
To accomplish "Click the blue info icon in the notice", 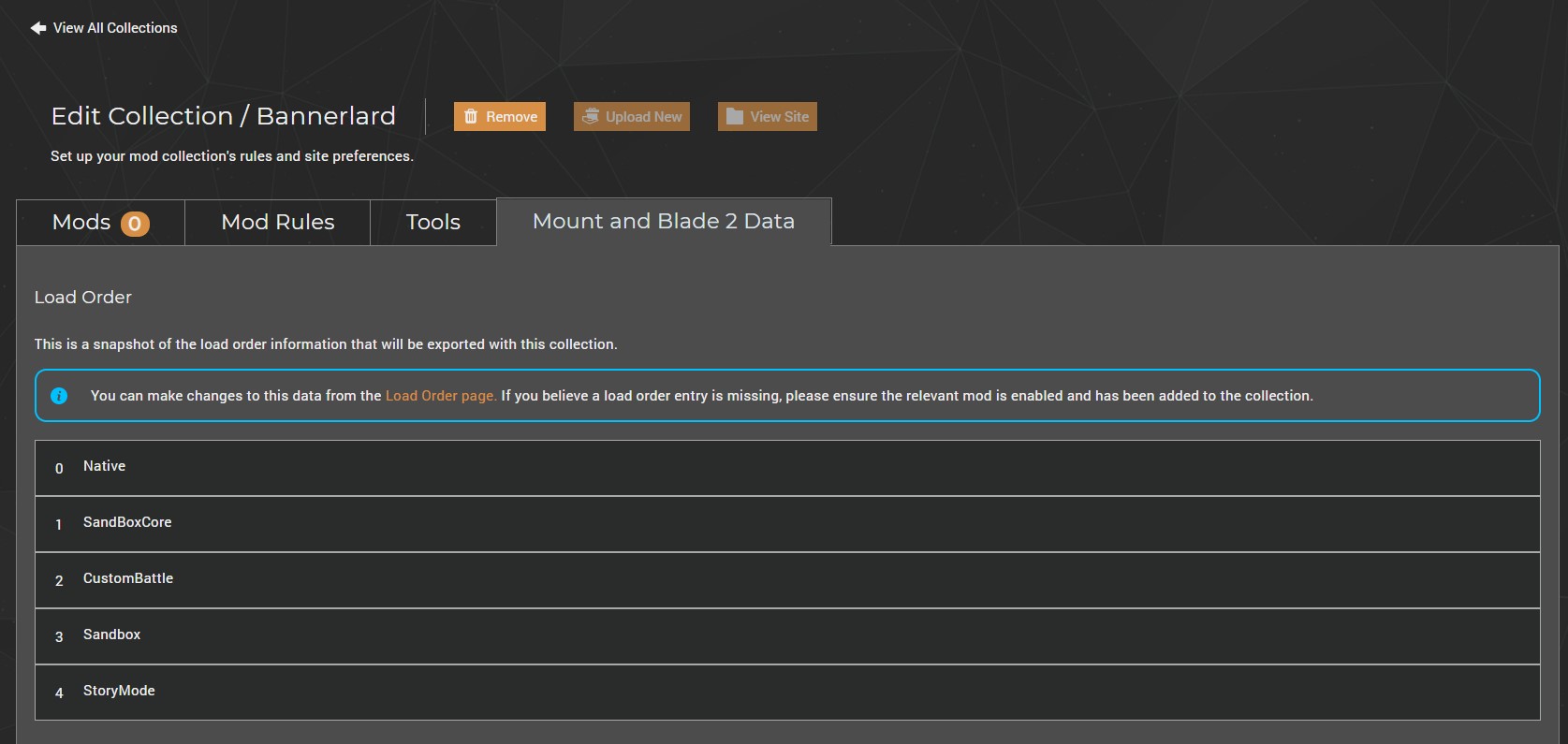I will [59, 396].
